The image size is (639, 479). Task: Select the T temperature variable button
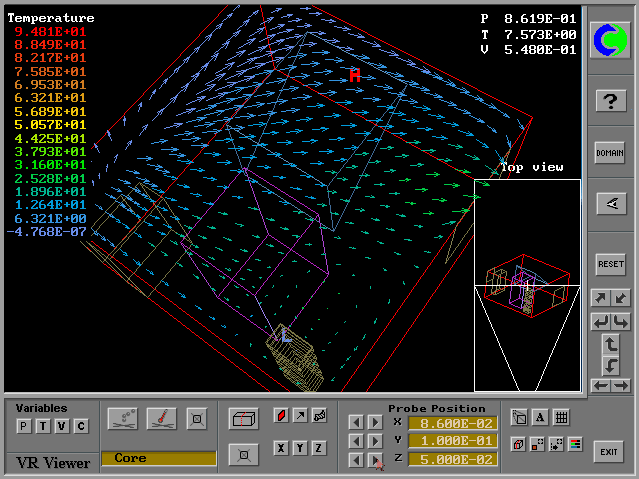click(42, 427)
